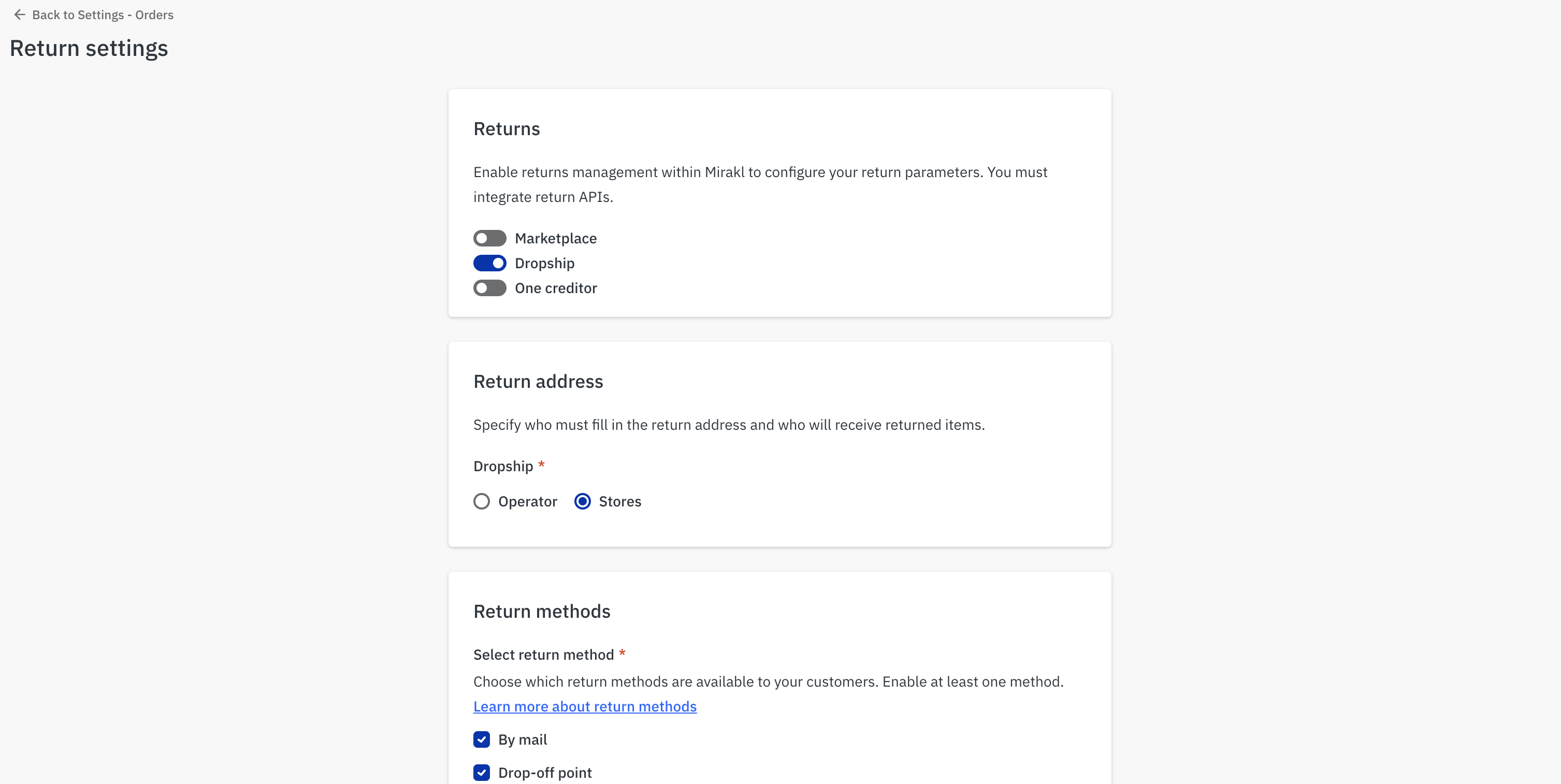The width and height of the screenshot is (1561, 784).
Task: Click the Return settings page title
Action: pos(89,49)
